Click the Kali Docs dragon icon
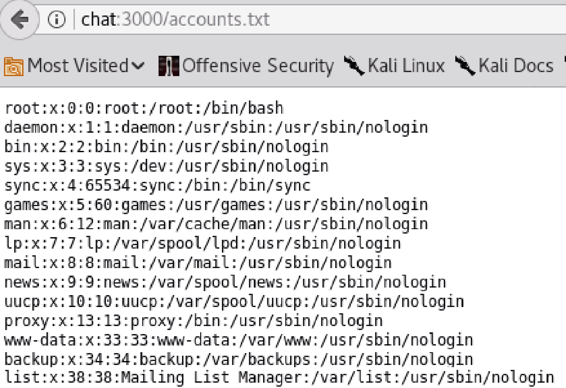 point(465,66)
